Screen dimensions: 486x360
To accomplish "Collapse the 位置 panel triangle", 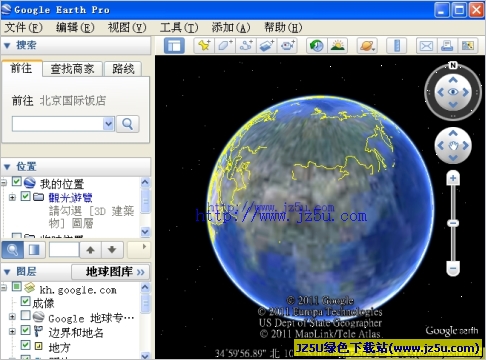I will [x=7, y=166].
